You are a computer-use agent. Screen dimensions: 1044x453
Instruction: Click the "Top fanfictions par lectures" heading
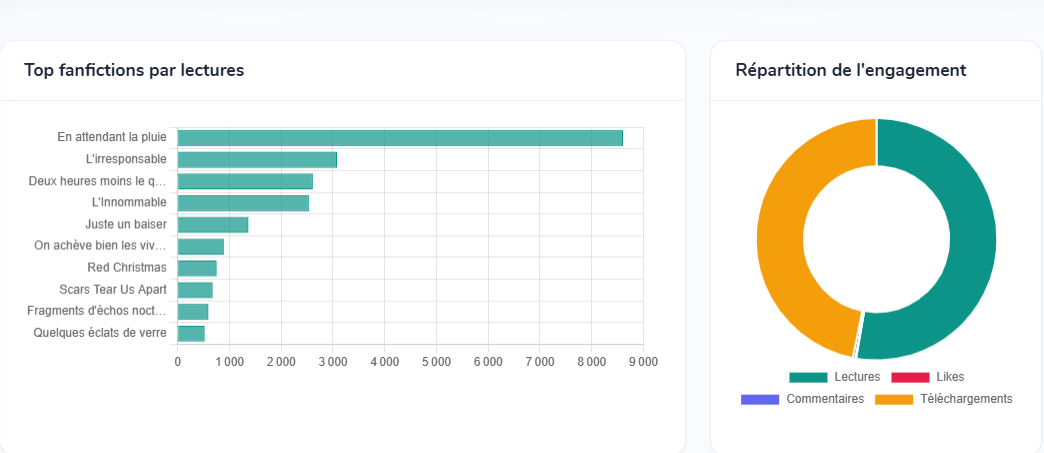point(134,70)
